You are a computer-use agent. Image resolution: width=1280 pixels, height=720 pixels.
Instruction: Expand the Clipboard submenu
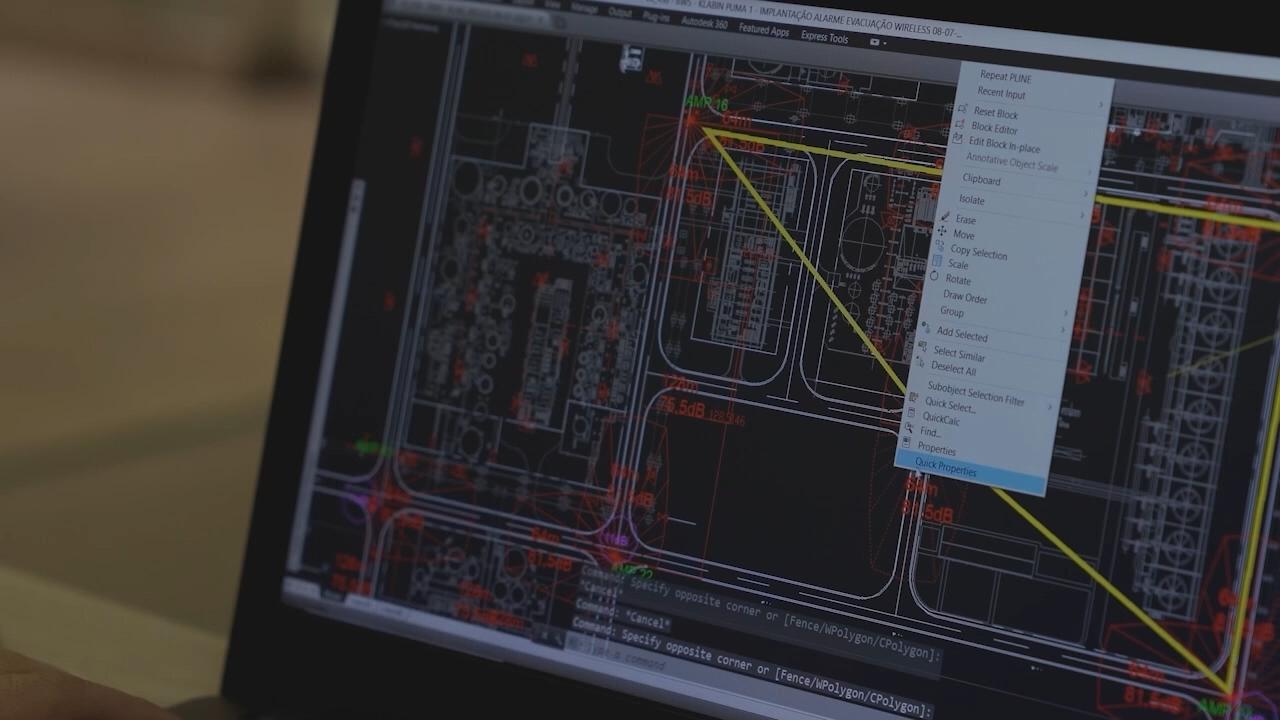click(980, 180)
